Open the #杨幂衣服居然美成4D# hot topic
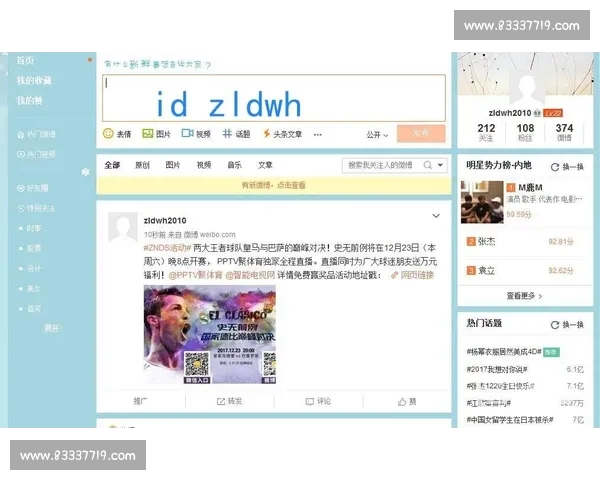 504,351
